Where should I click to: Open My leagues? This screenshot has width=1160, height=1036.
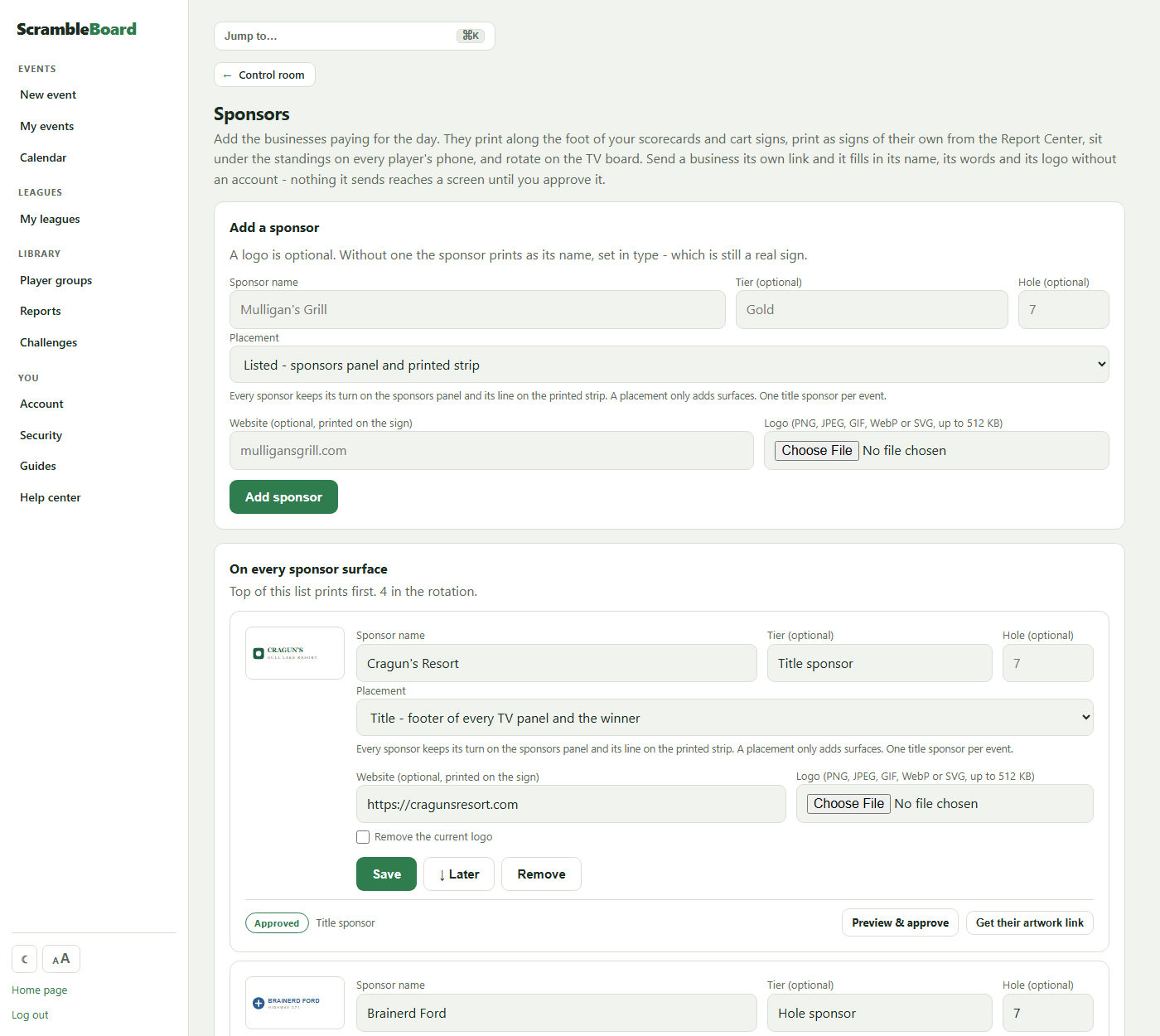(50, 219)
